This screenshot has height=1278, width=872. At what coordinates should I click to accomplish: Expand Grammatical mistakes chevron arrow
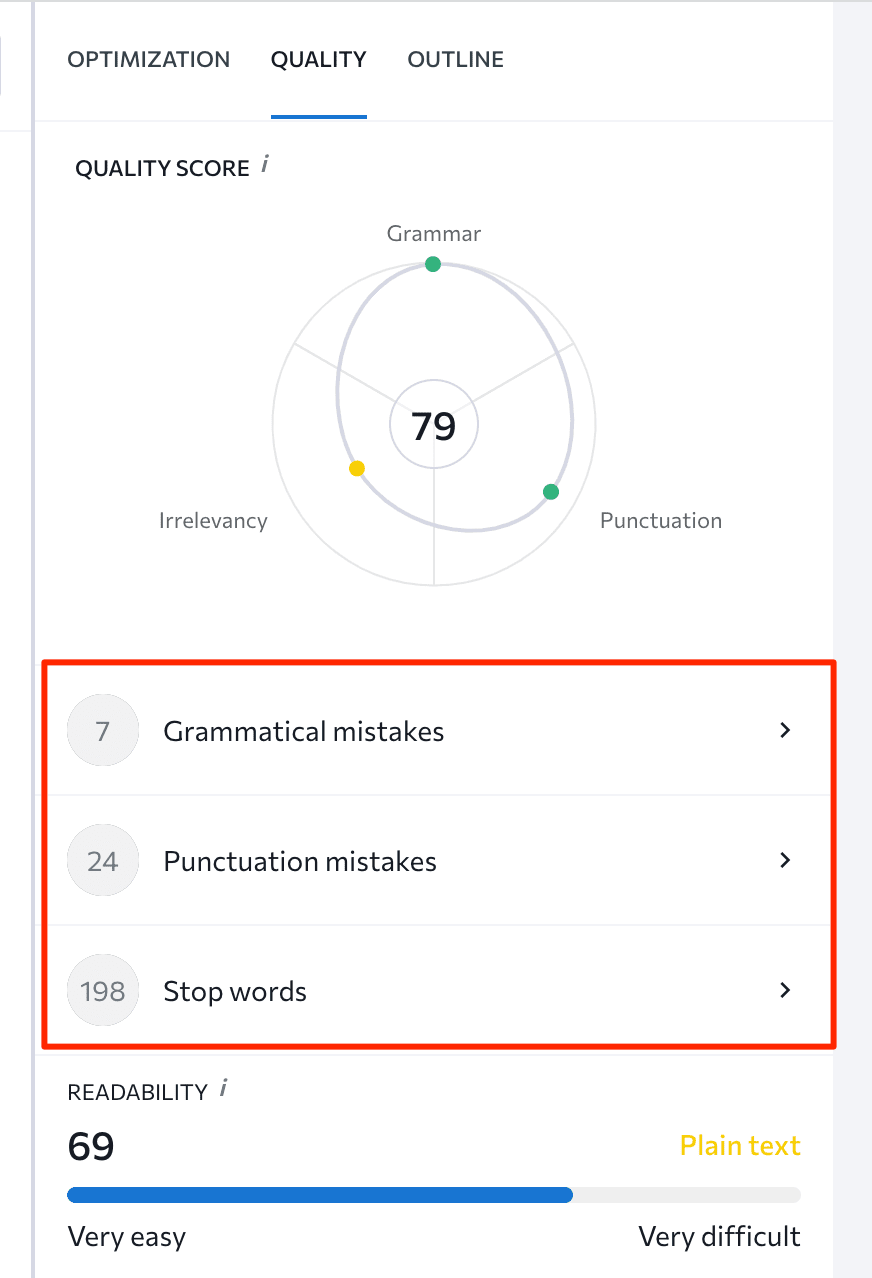pyautogui.click(x=785, y=731)
